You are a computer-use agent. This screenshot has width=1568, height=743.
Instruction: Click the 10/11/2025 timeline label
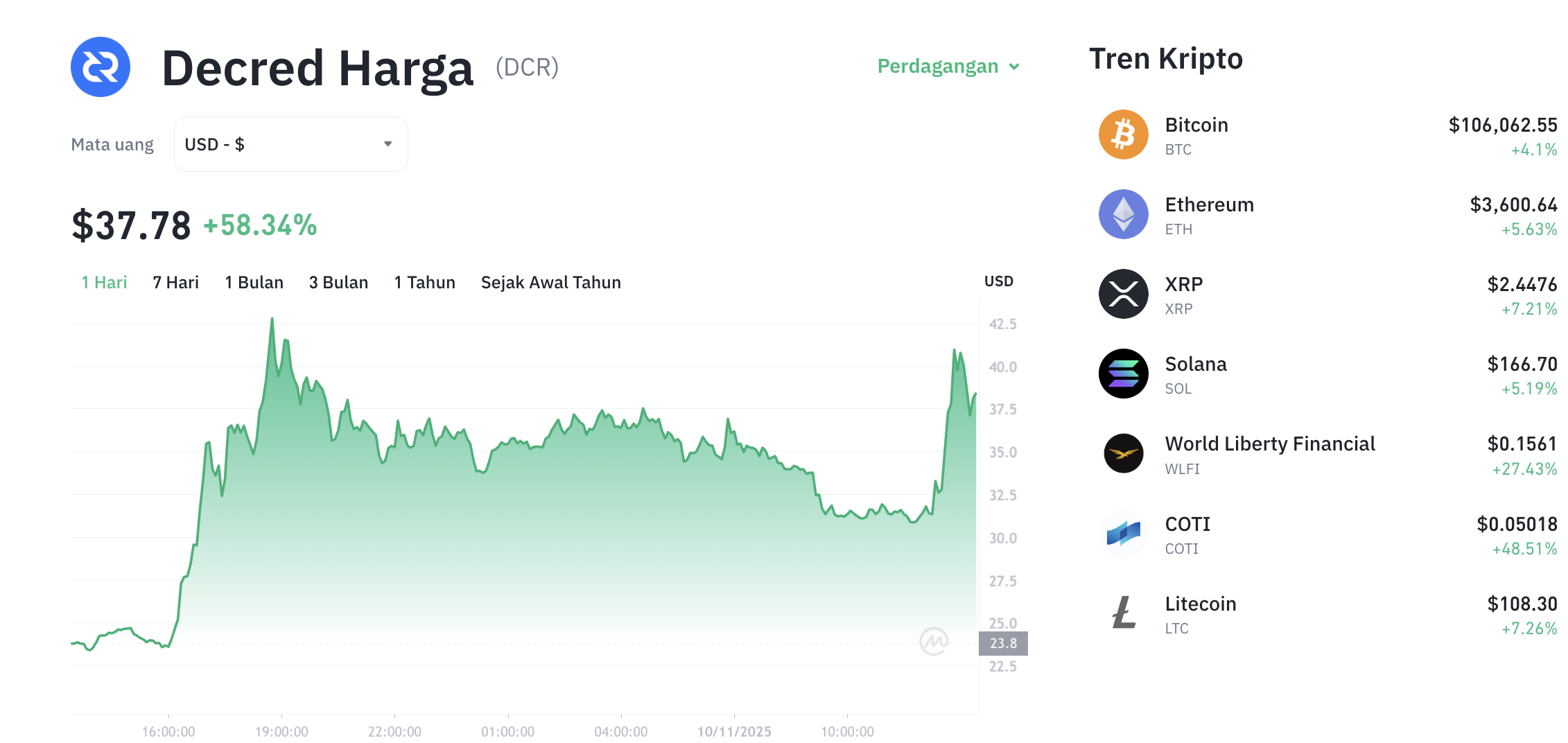click(733, 731)
